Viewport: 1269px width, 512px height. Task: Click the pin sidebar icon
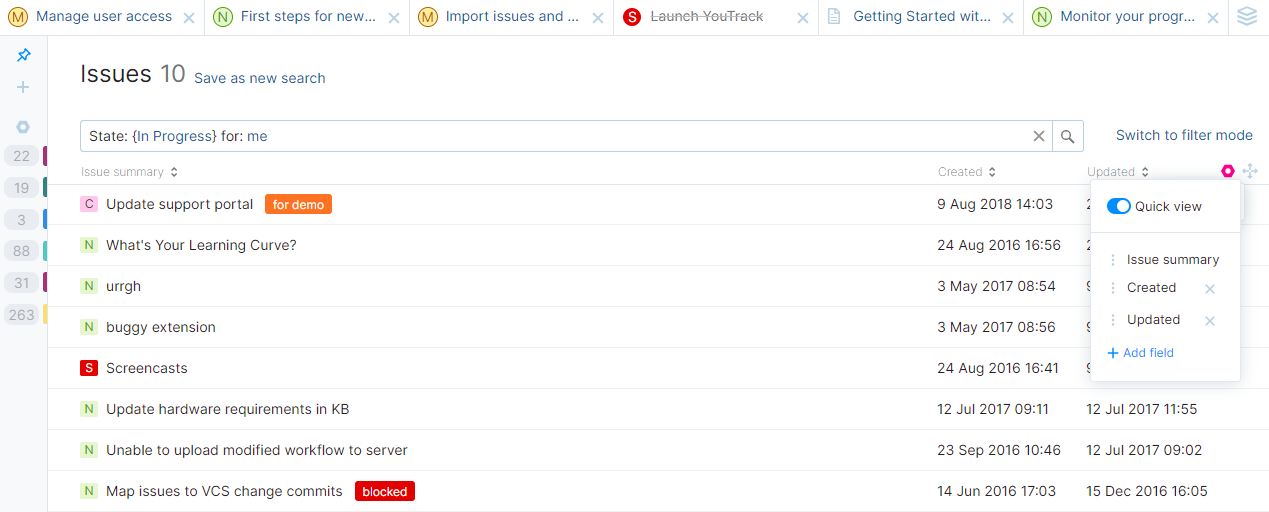24,56
